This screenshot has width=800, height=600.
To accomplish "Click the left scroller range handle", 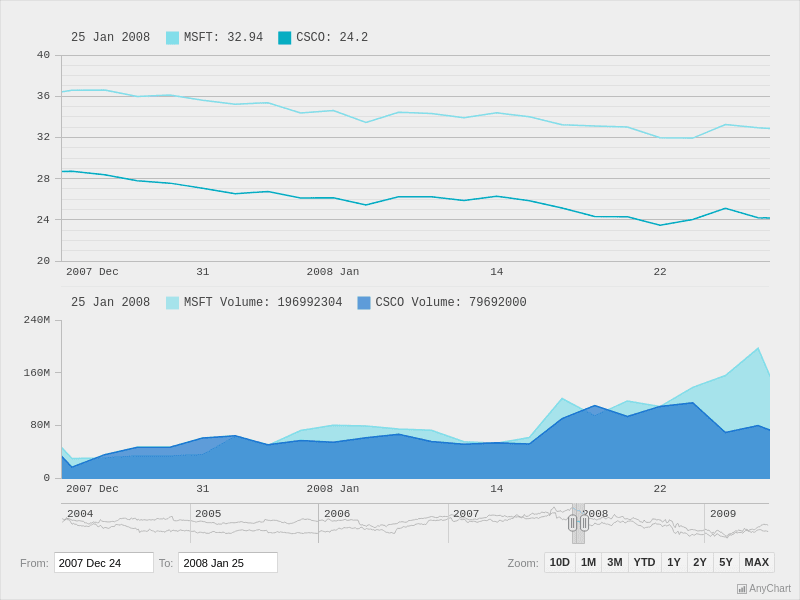I will coord(572,523).
